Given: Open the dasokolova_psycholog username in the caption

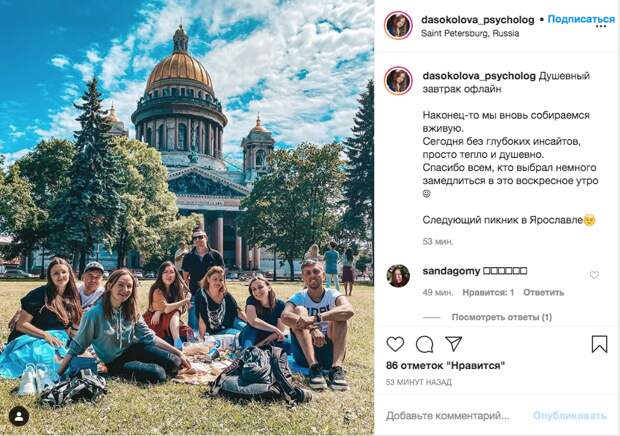Looking at the screenshot, I should click(479, 76).
